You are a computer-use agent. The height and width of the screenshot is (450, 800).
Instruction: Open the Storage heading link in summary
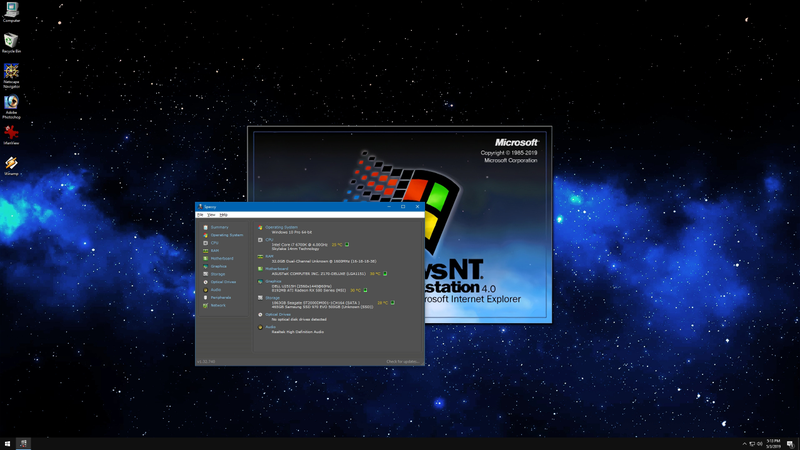(x=272, y=298)
